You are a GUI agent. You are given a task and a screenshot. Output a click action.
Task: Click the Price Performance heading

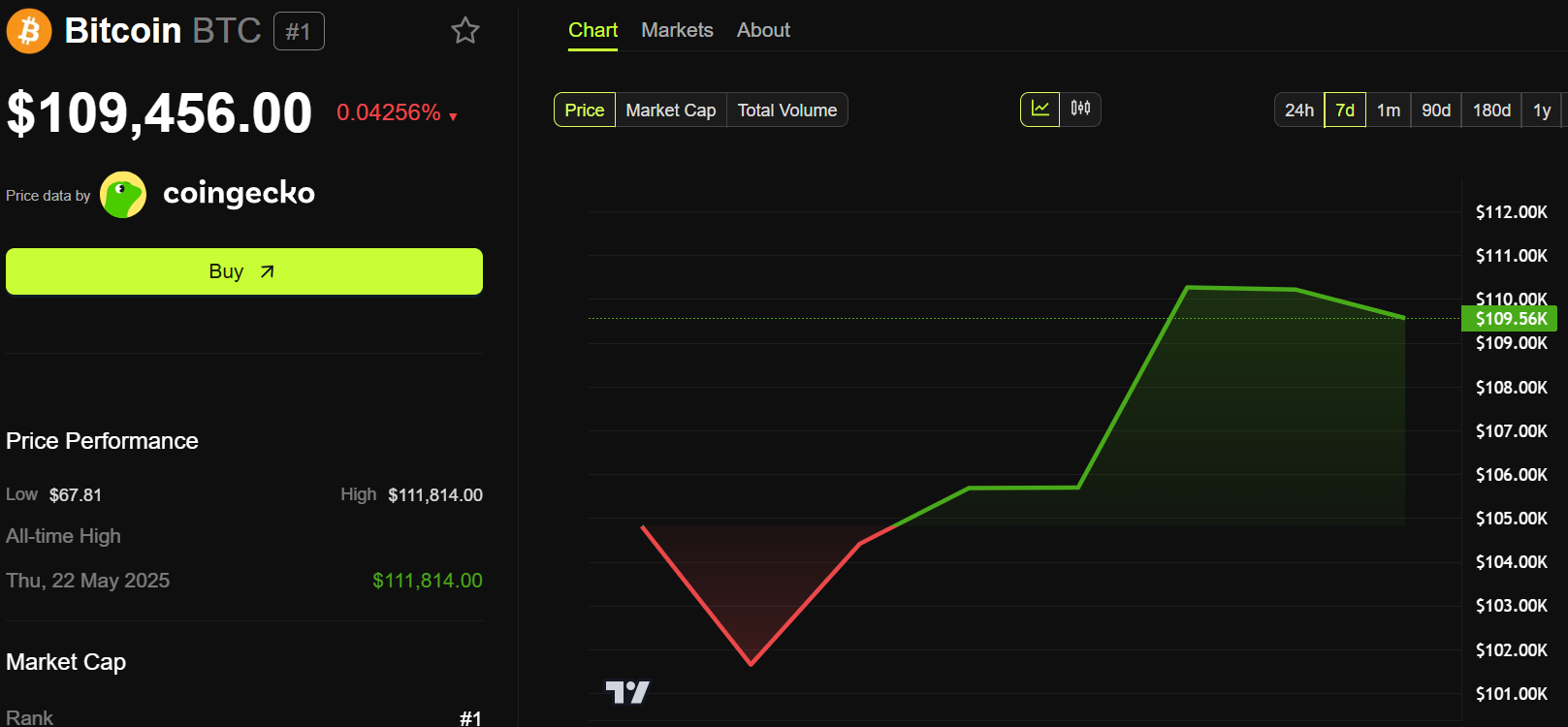click(102, 441)
